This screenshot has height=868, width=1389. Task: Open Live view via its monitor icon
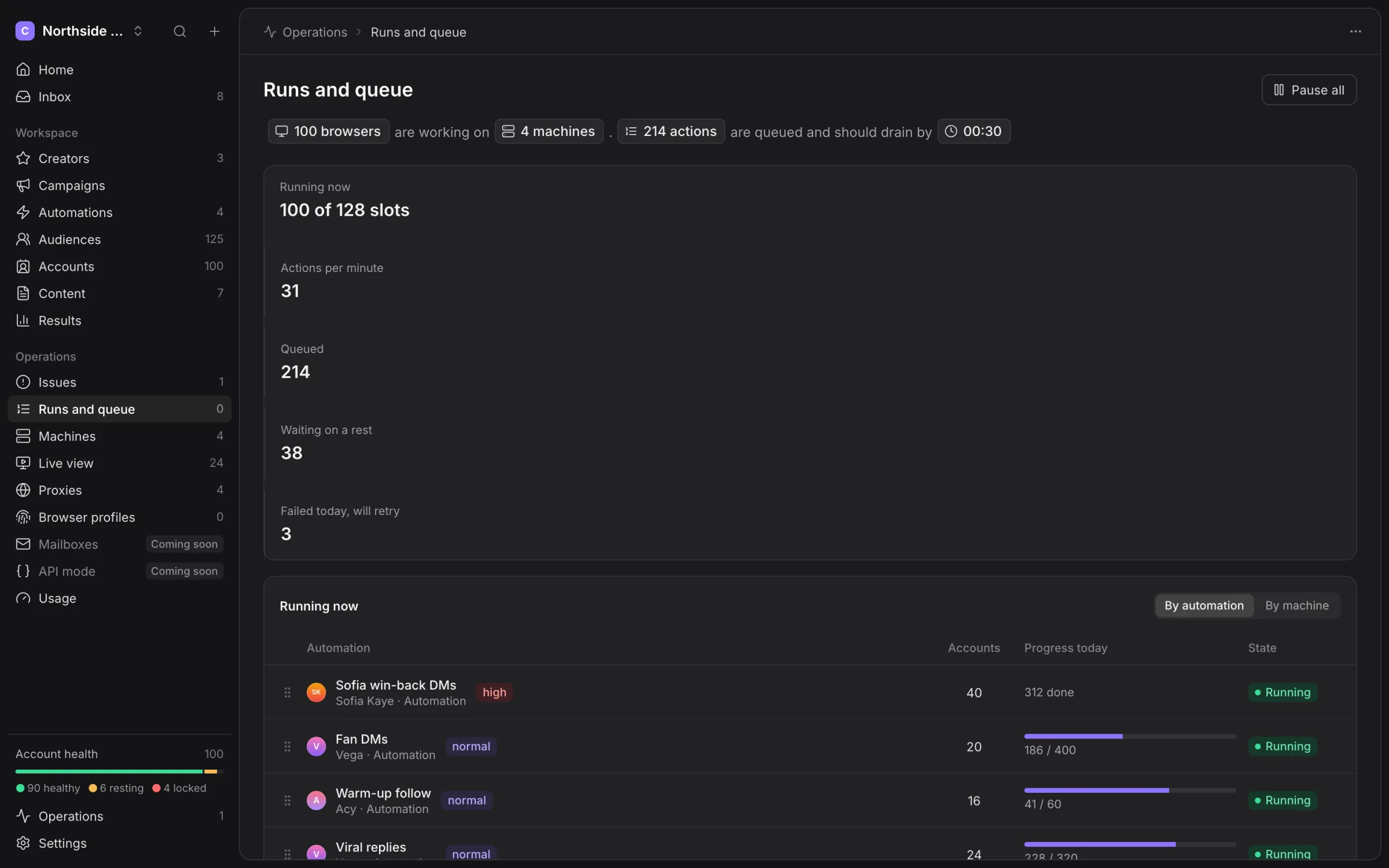(23, 463)
